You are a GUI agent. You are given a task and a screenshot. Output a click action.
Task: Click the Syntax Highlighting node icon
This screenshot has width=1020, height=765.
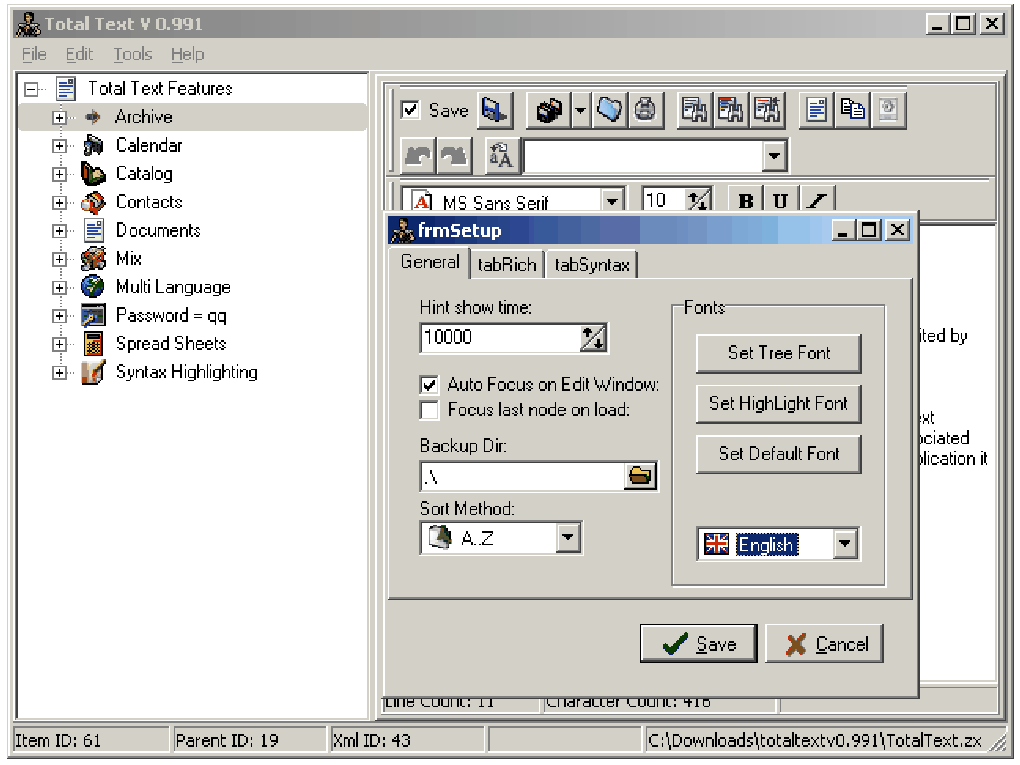coord(93,372)
